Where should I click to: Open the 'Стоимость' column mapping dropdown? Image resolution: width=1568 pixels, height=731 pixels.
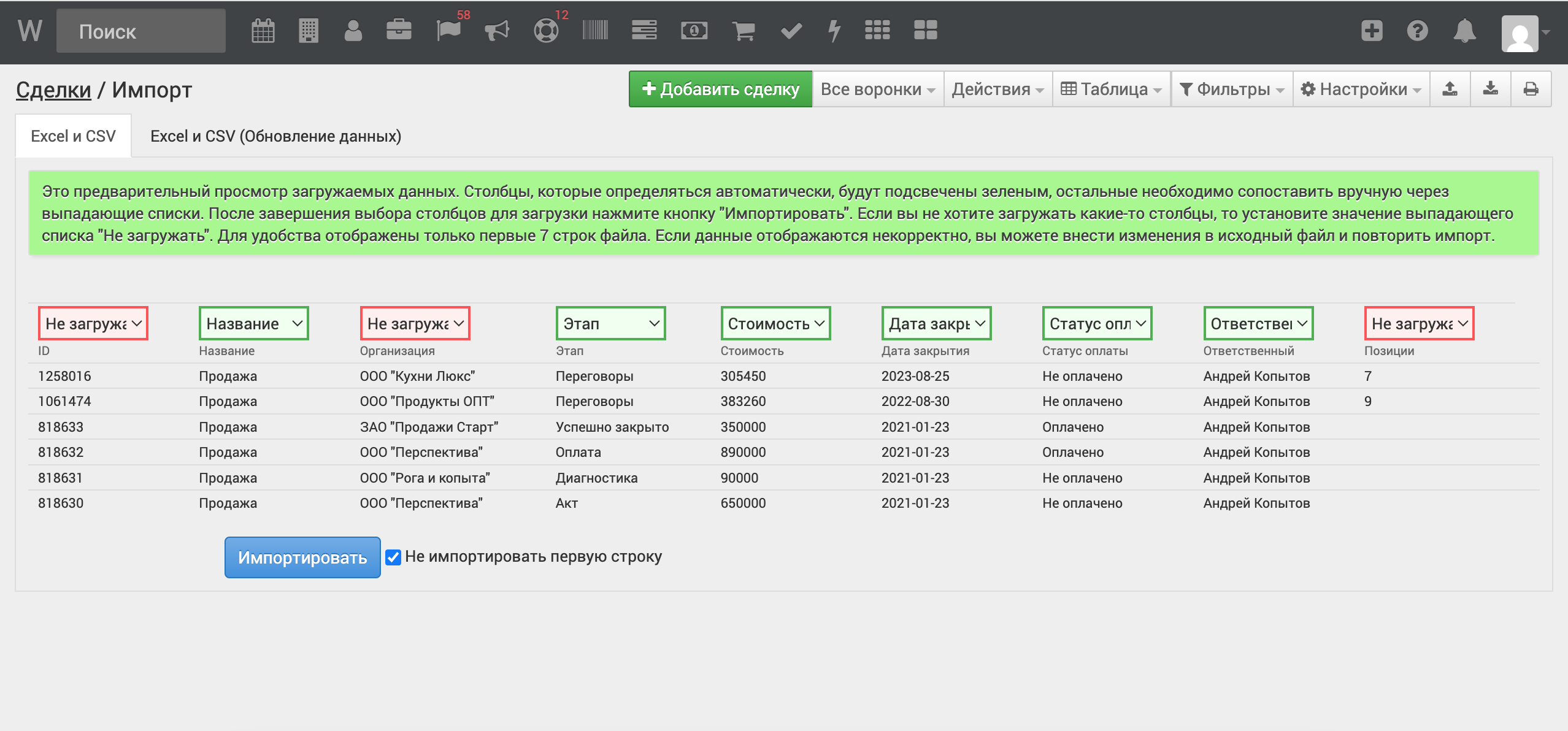pyautogui.click(x=775, y=323)
